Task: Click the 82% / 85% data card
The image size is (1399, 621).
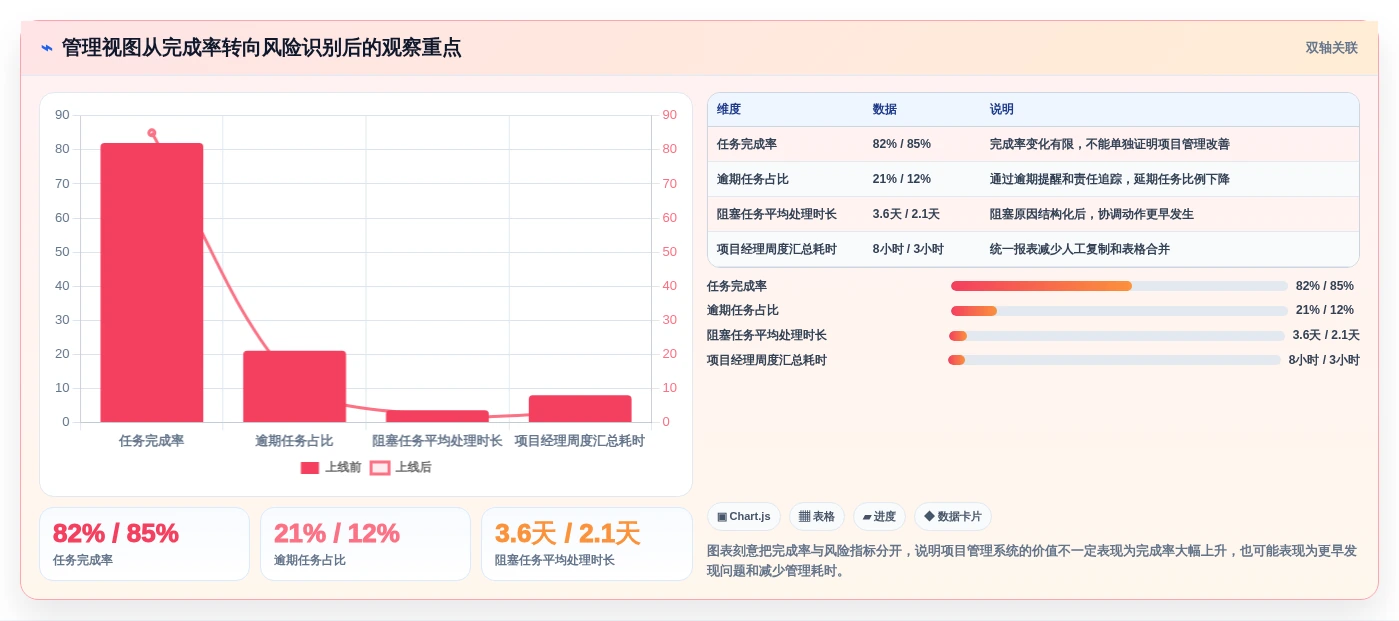Action: click(x=144, y=544)
